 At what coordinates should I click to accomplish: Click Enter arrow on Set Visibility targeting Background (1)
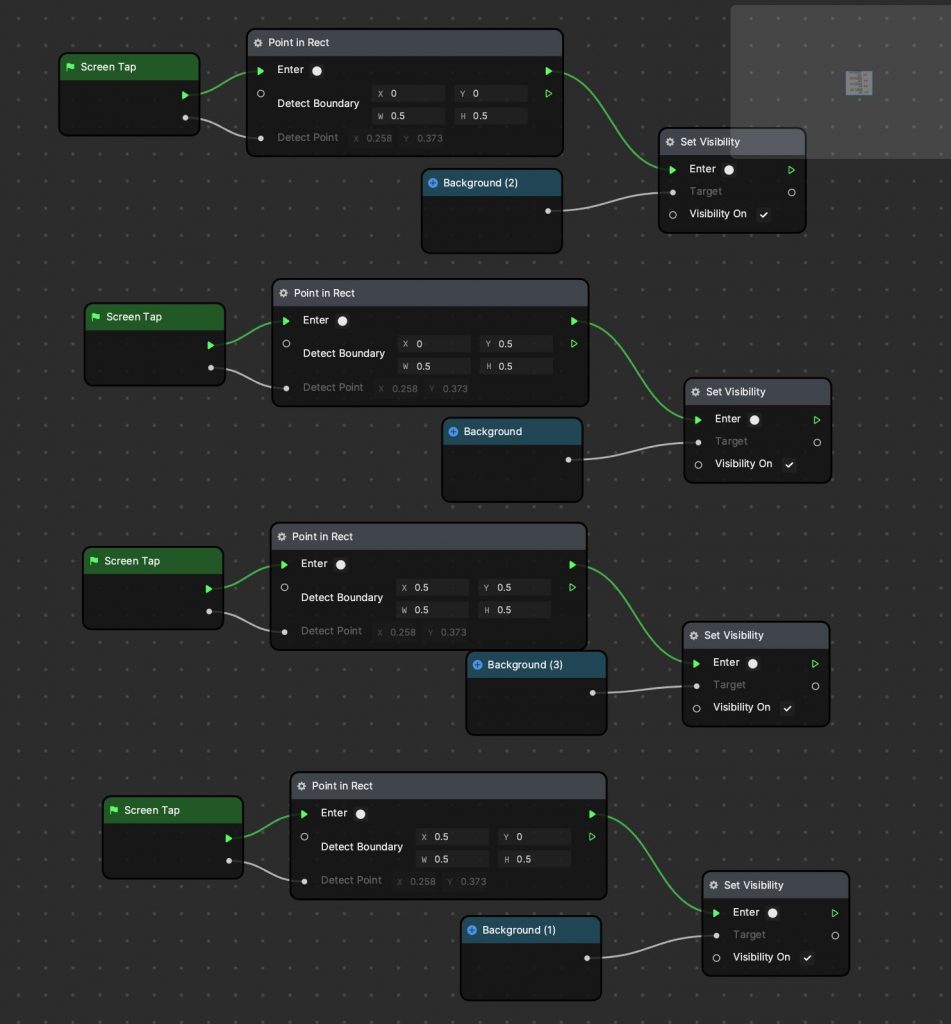pyautogui.click(x=716, y=913)
